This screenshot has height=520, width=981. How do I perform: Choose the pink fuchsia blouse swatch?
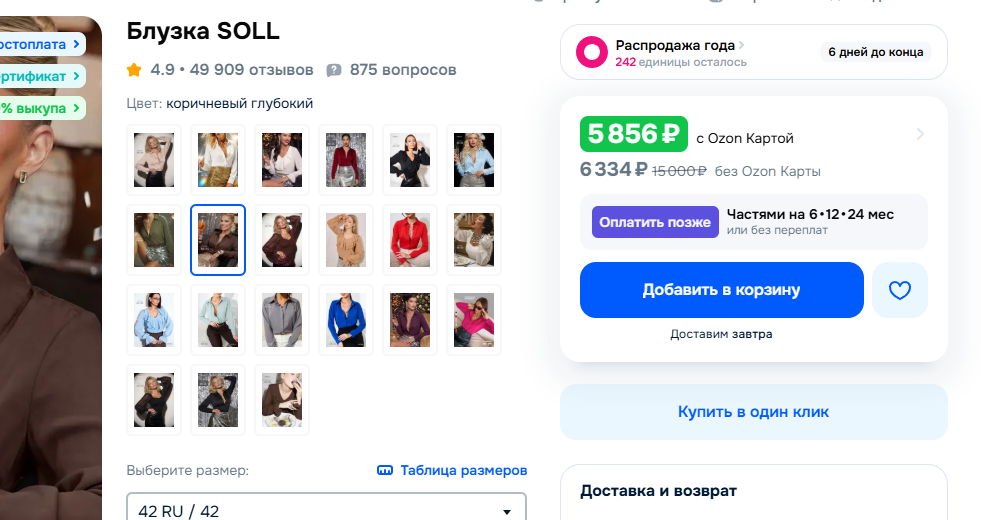click(474, 320)
